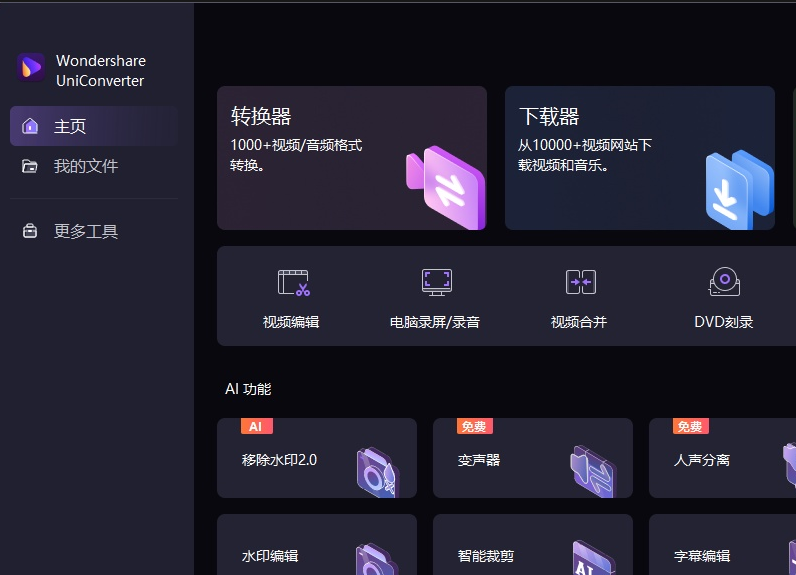This screenshot has width=796, height=575.
Task: Open the 水印编辑 watermark editor card
Action: (x=317, y=545)
